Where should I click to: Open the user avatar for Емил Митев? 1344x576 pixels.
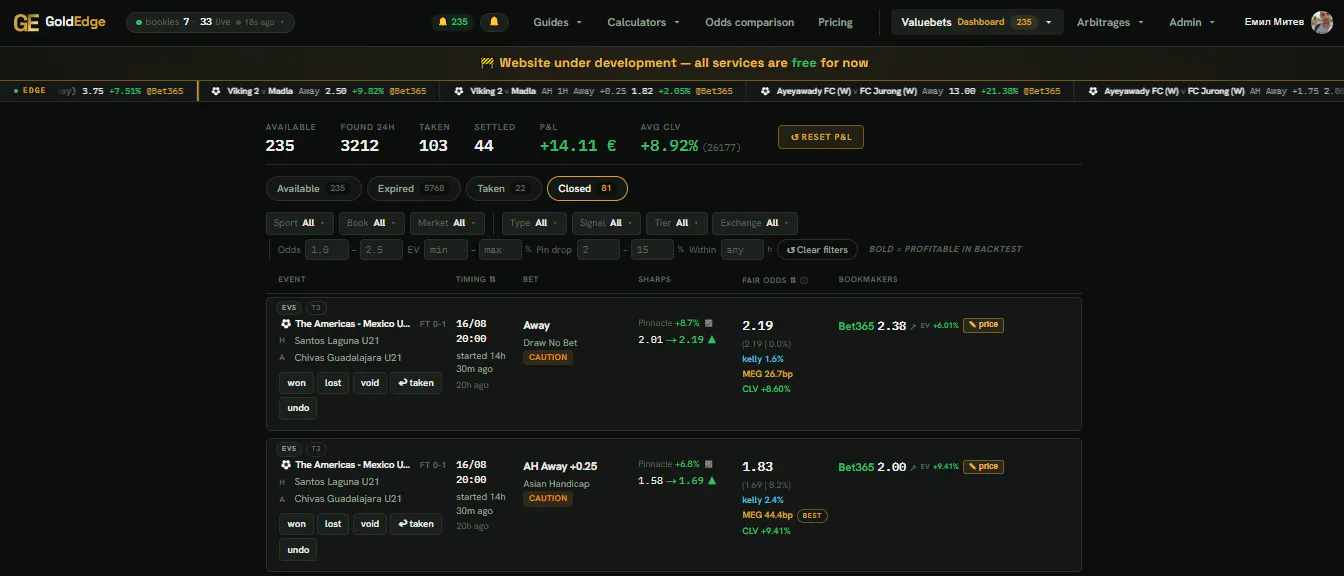[x=1322, y=22]
